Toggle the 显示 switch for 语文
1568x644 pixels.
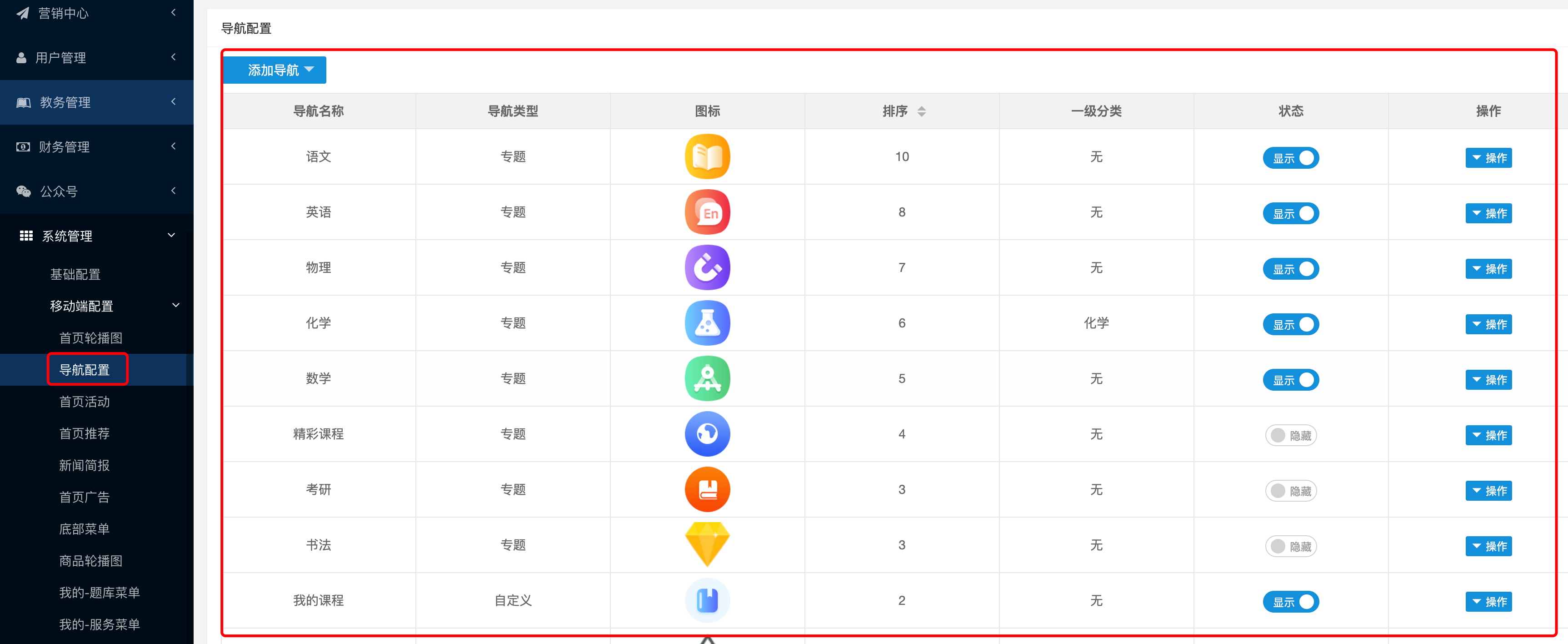pyautogui.click(x=1290, y=158)
